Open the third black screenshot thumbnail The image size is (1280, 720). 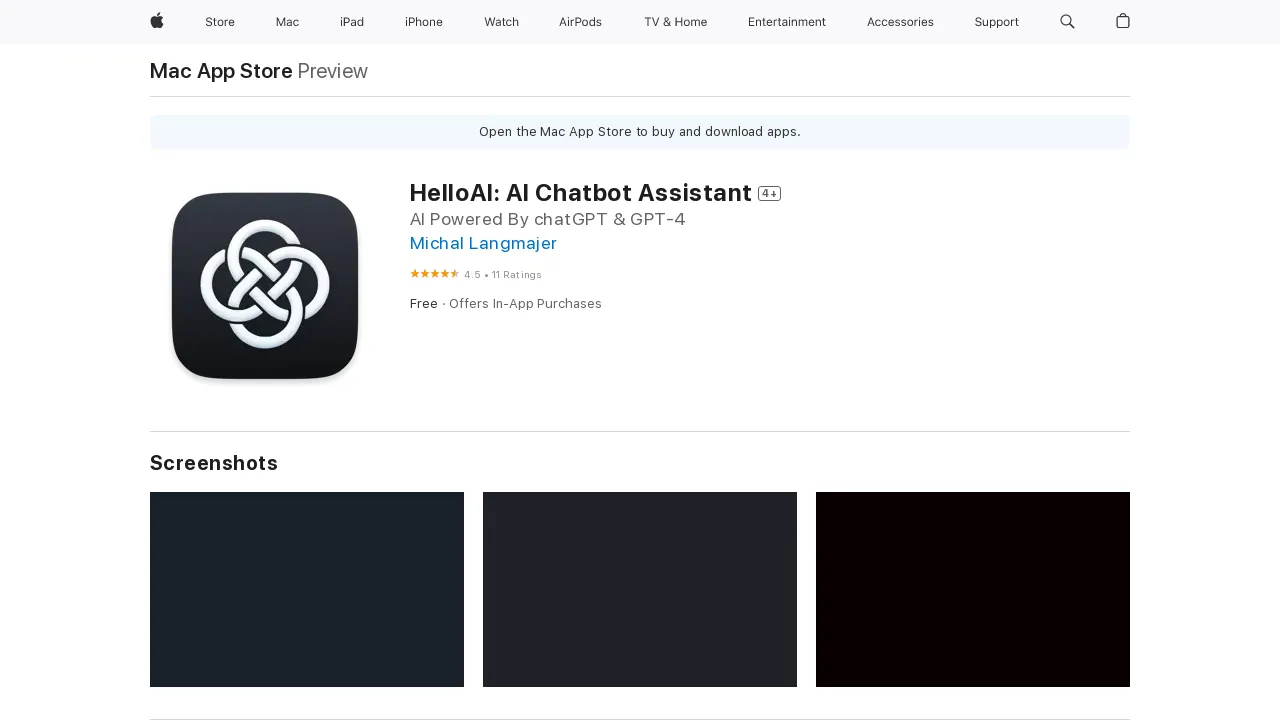973,589
